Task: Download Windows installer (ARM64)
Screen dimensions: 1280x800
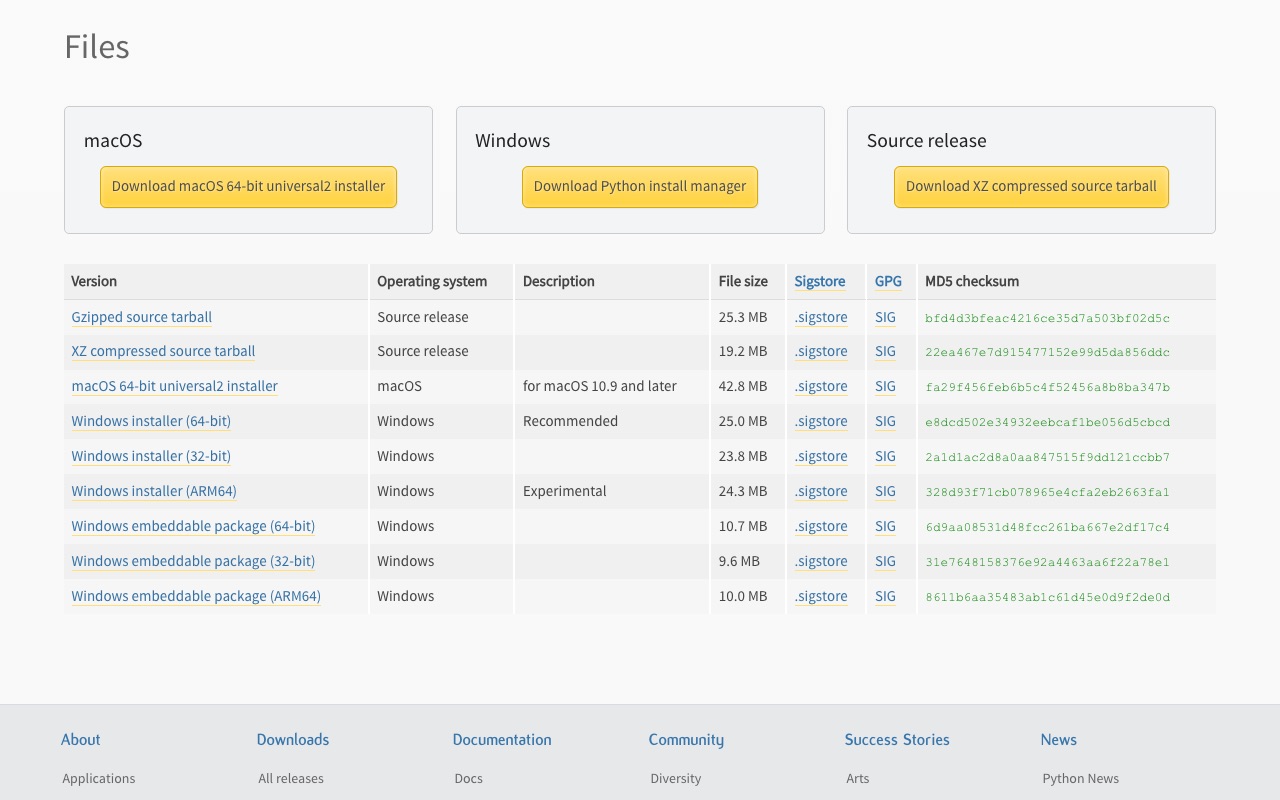Action: point(154,491)
